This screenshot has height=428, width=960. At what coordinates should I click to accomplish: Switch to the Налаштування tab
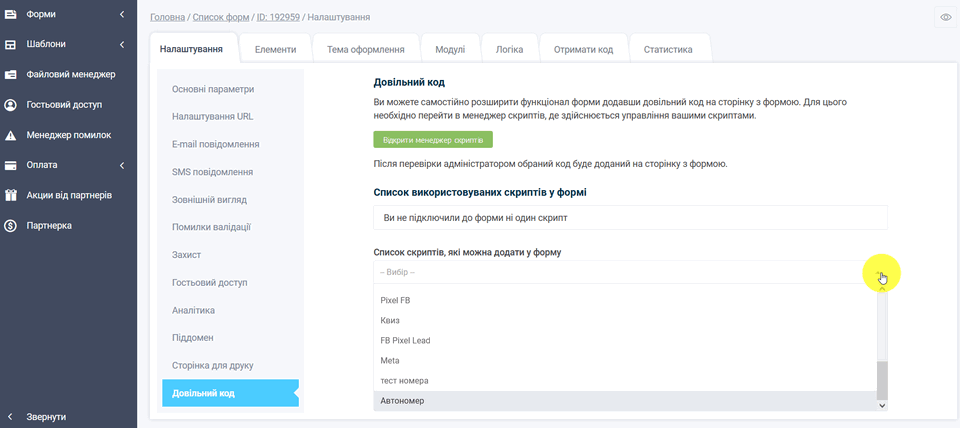[191, 49]
